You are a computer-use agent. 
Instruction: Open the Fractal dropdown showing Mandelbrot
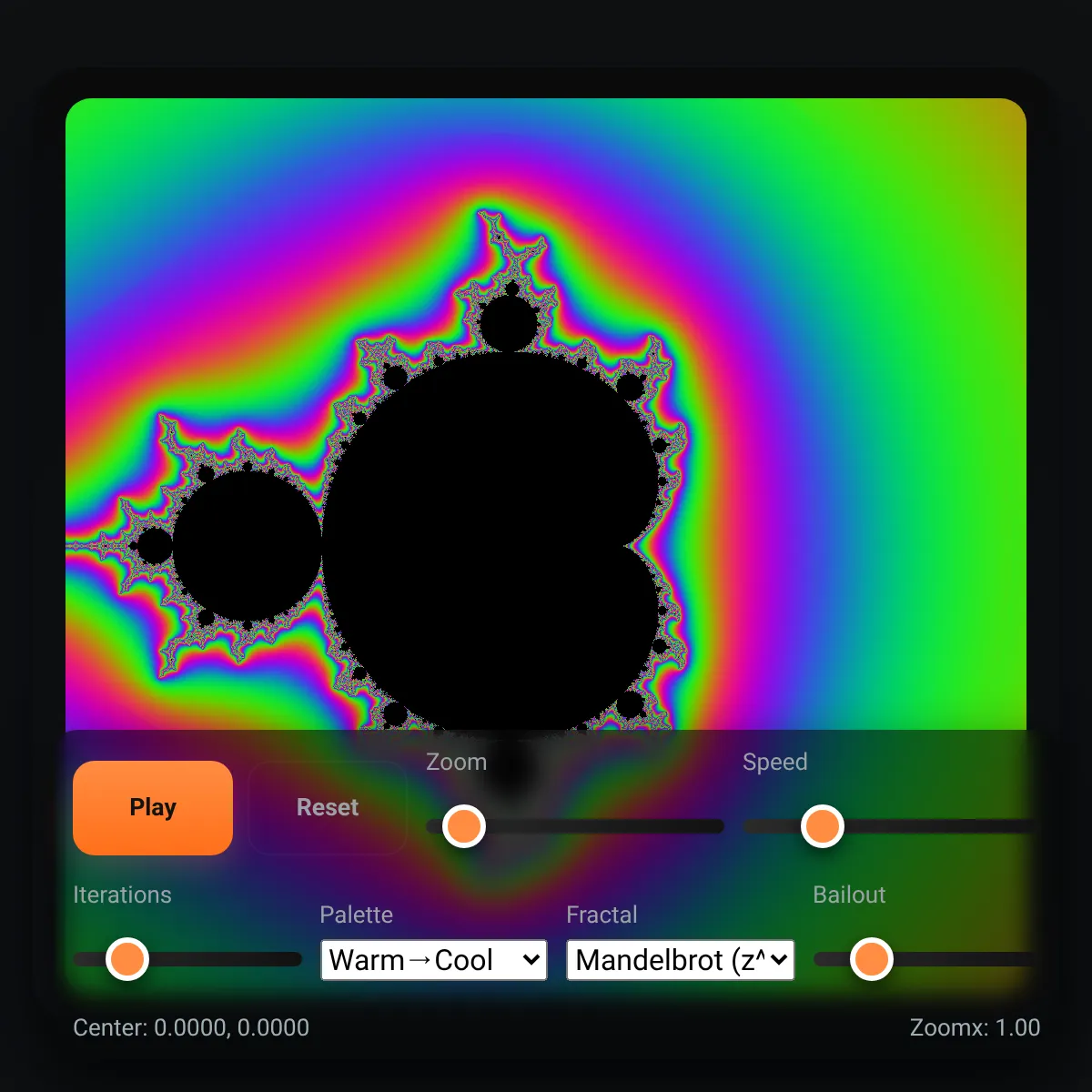pos(681,960)
